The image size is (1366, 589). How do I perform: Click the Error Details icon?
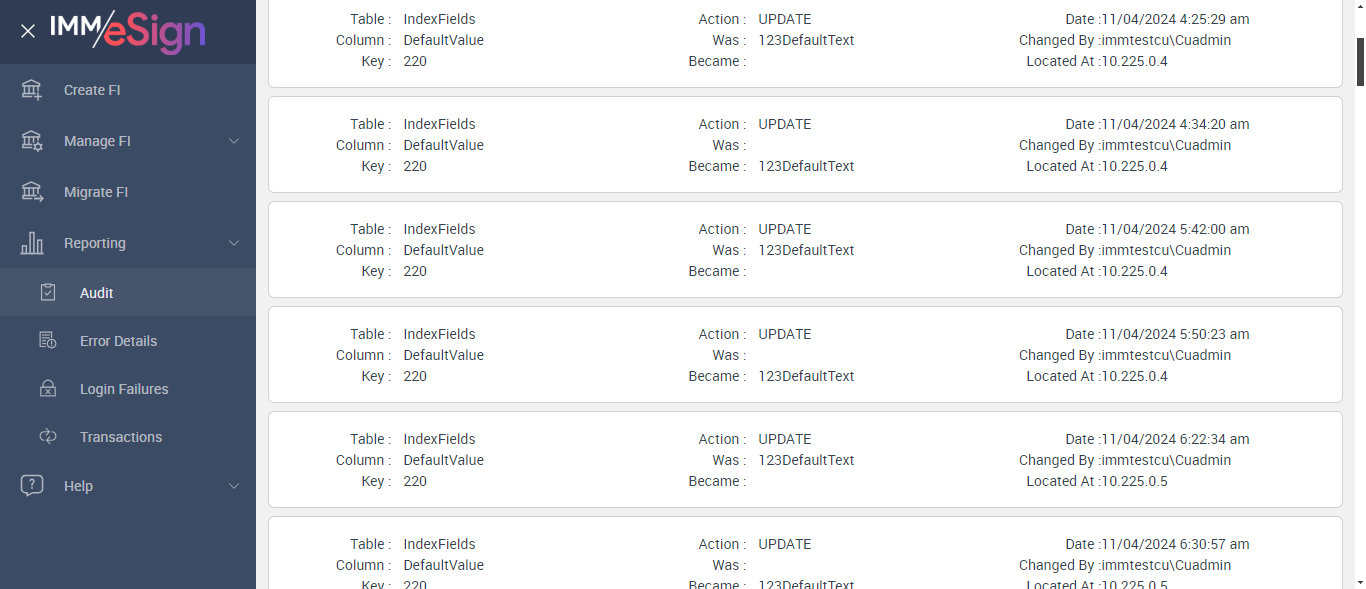tap(48, 341)
